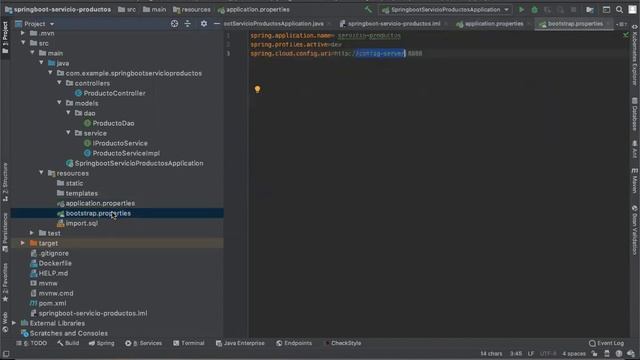Open the hidden editor tabs dropdown list
The height and width of the screenshot is (360, 640).
[x=622, y=24]
